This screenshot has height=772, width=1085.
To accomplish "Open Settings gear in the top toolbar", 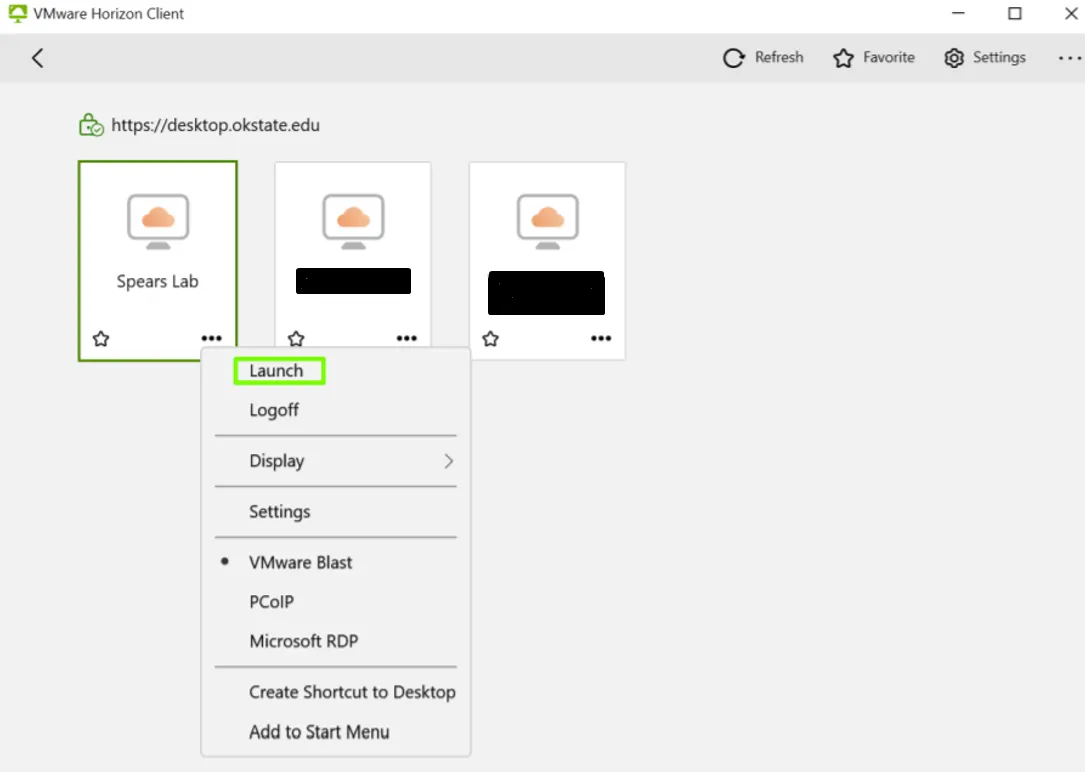I will pyautogui.click(x=954, y=58).
